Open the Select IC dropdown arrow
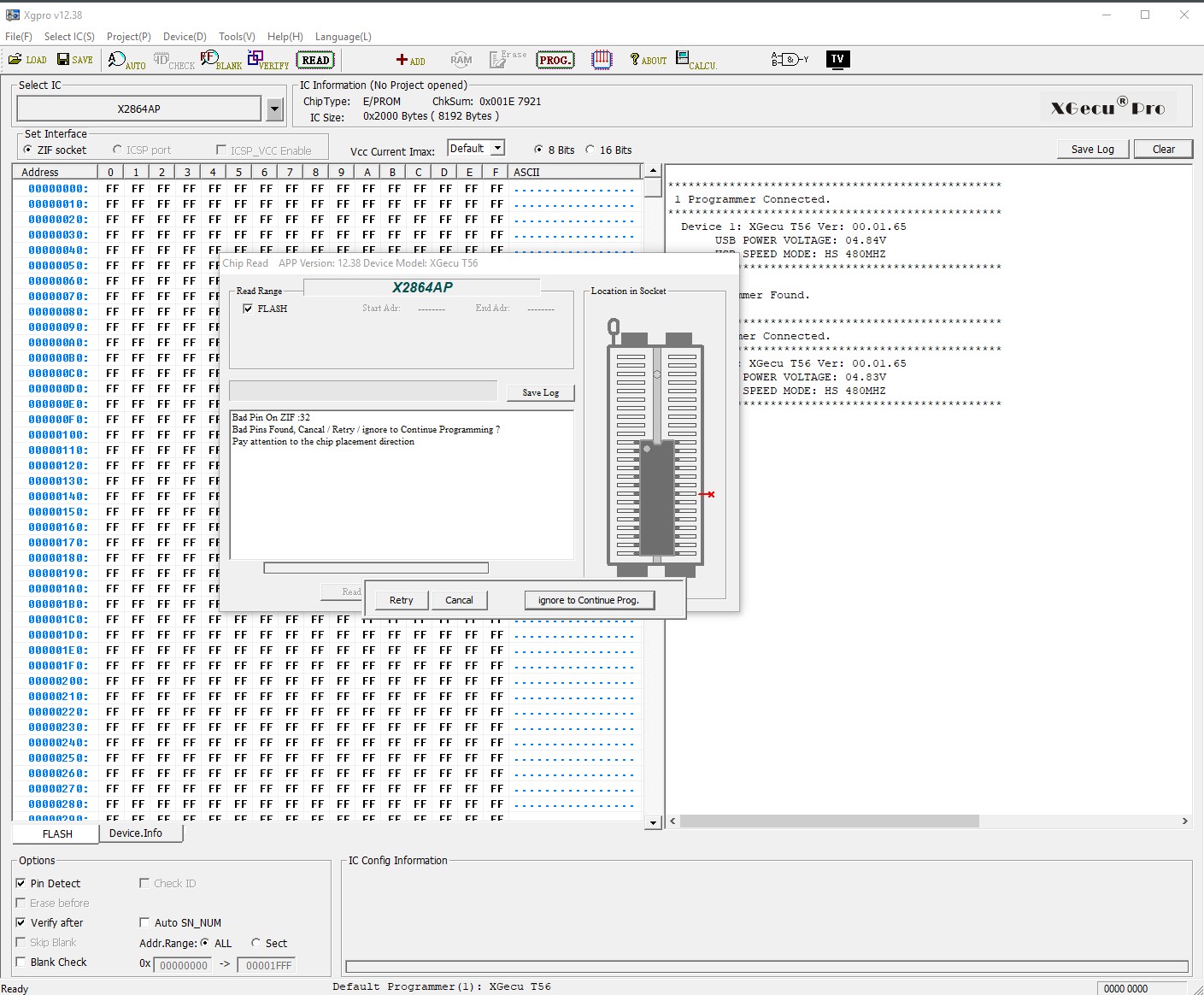Viewport: 1204px width, 995px height. click(x=274, y=109)
